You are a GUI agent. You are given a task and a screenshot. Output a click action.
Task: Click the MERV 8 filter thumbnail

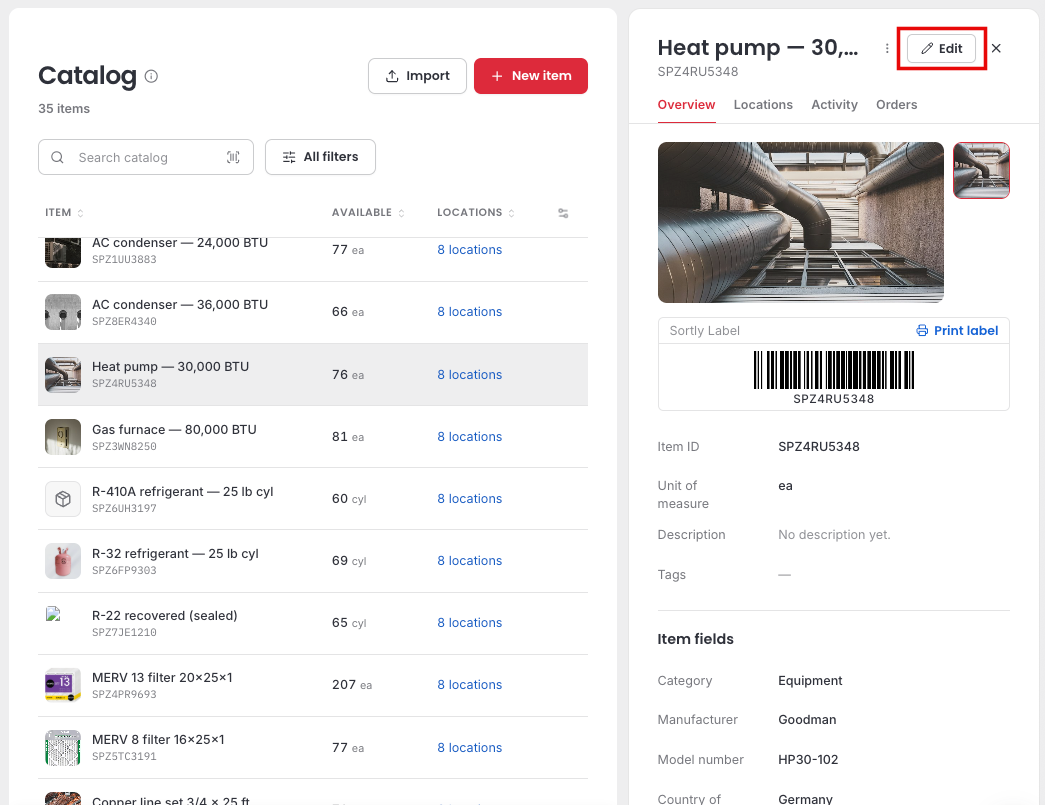pos(63,748)
